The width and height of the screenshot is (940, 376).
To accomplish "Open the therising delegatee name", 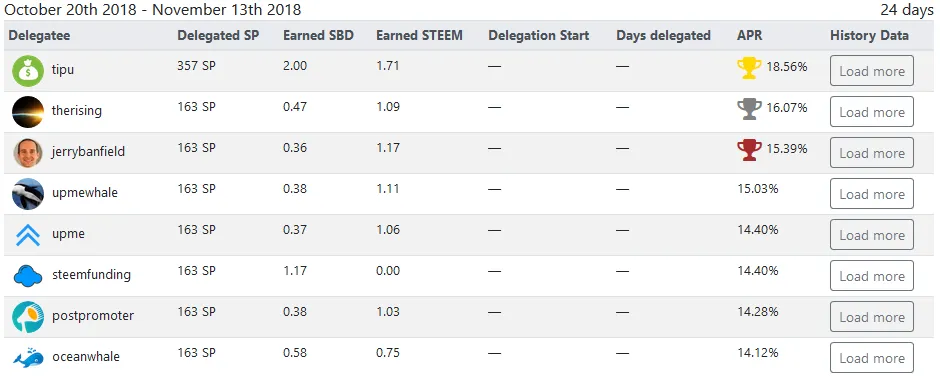I will click(x=77, y=111).
